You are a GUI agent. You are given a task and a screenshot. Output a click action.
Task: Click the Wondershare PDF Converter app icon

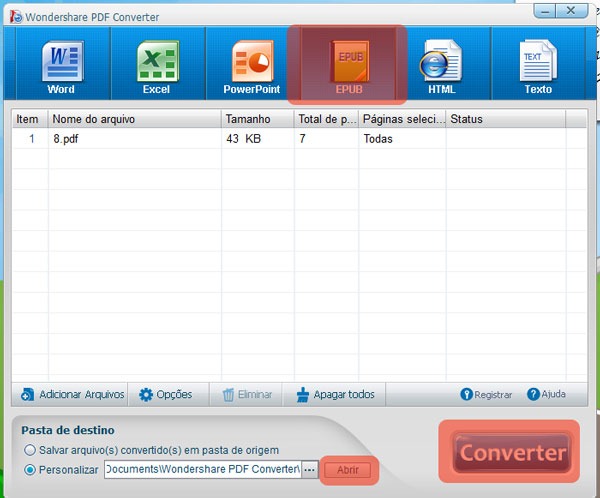pyautogui.click(x=16, y=16)
